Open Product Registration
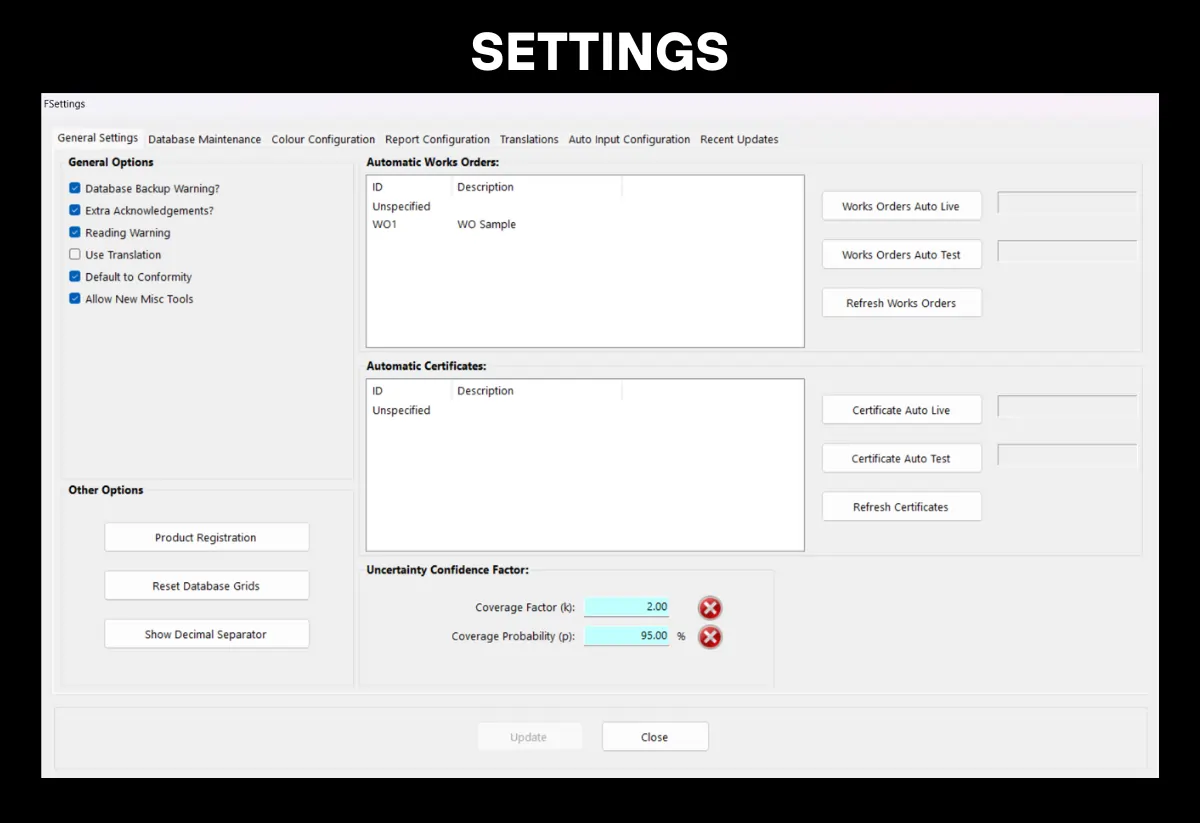This screenshot has height=823, width=1200. click(206, 536)
